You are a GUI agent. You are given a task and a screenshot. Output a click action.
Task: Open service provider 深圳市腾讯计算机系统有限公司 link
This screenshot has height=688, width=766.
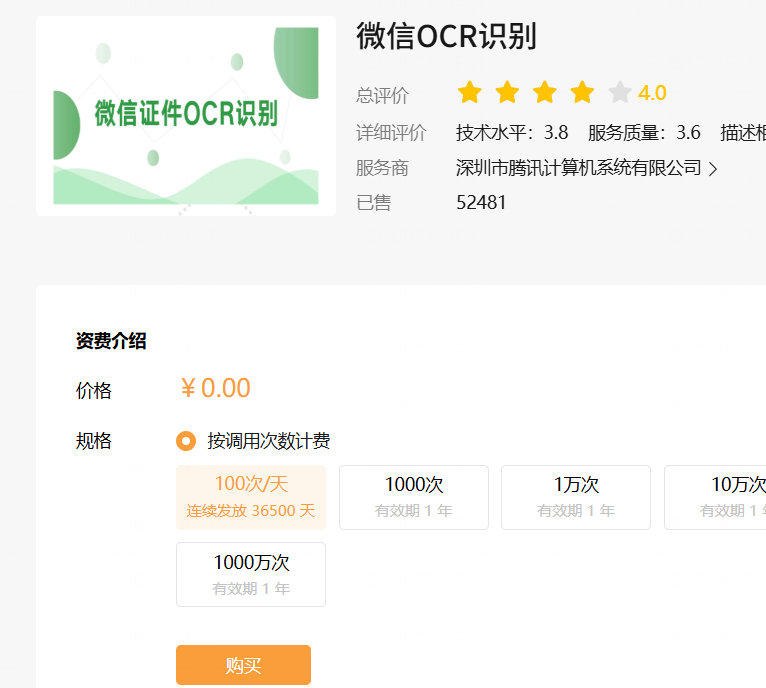click(x=578, y=168)
